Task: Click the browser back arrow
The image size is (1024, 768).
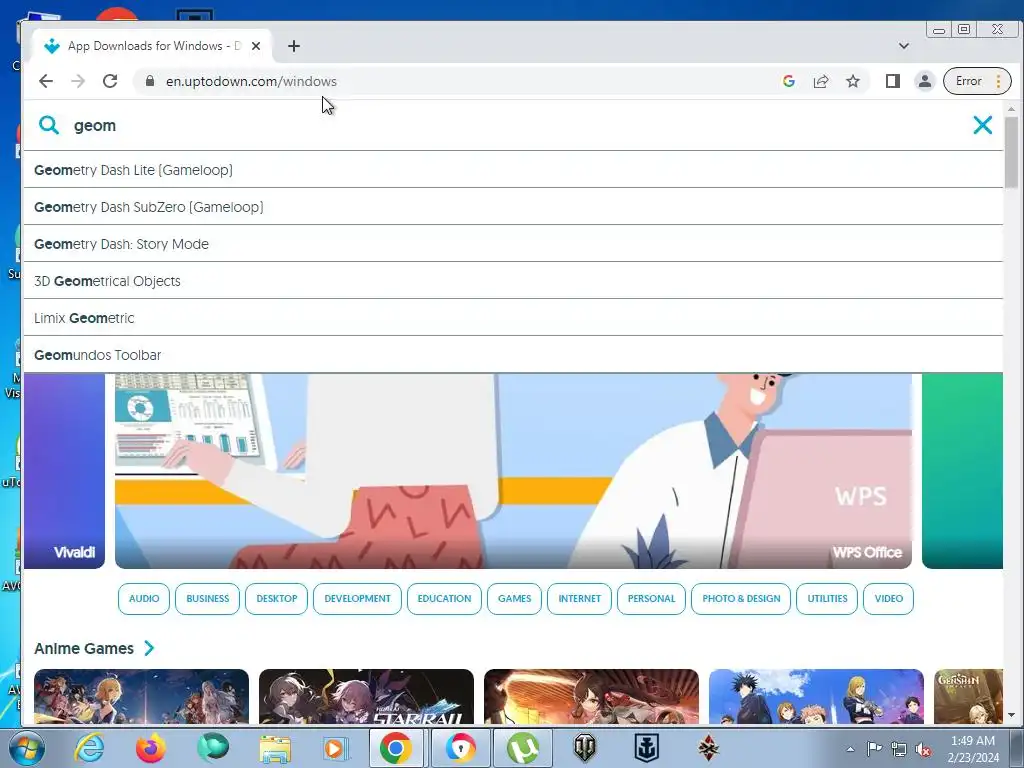Action: (46, 81)
